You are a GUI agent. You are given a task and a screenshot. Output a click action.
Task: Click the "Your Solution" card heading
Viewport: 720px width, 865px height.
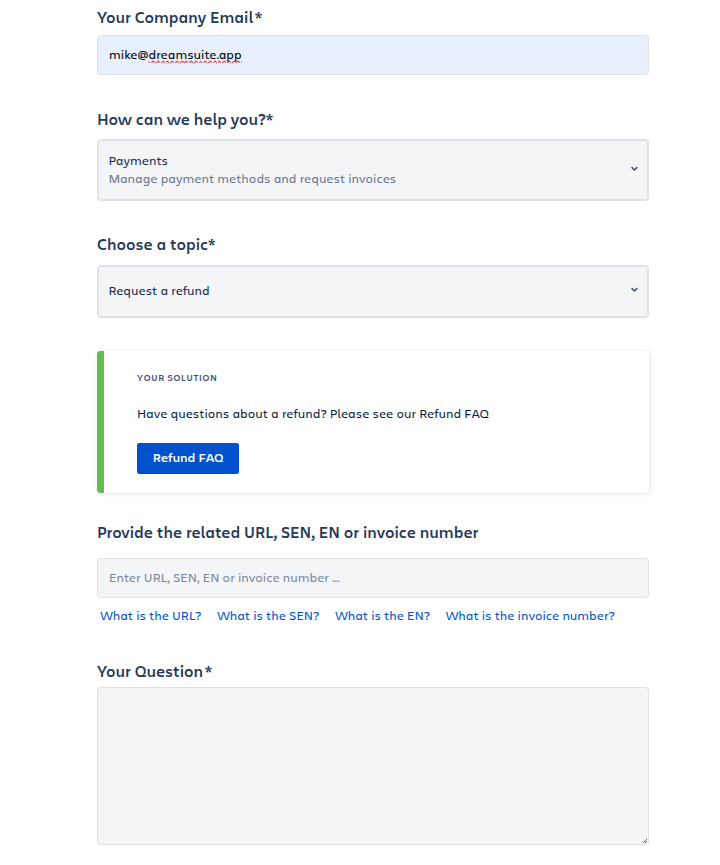177,378
